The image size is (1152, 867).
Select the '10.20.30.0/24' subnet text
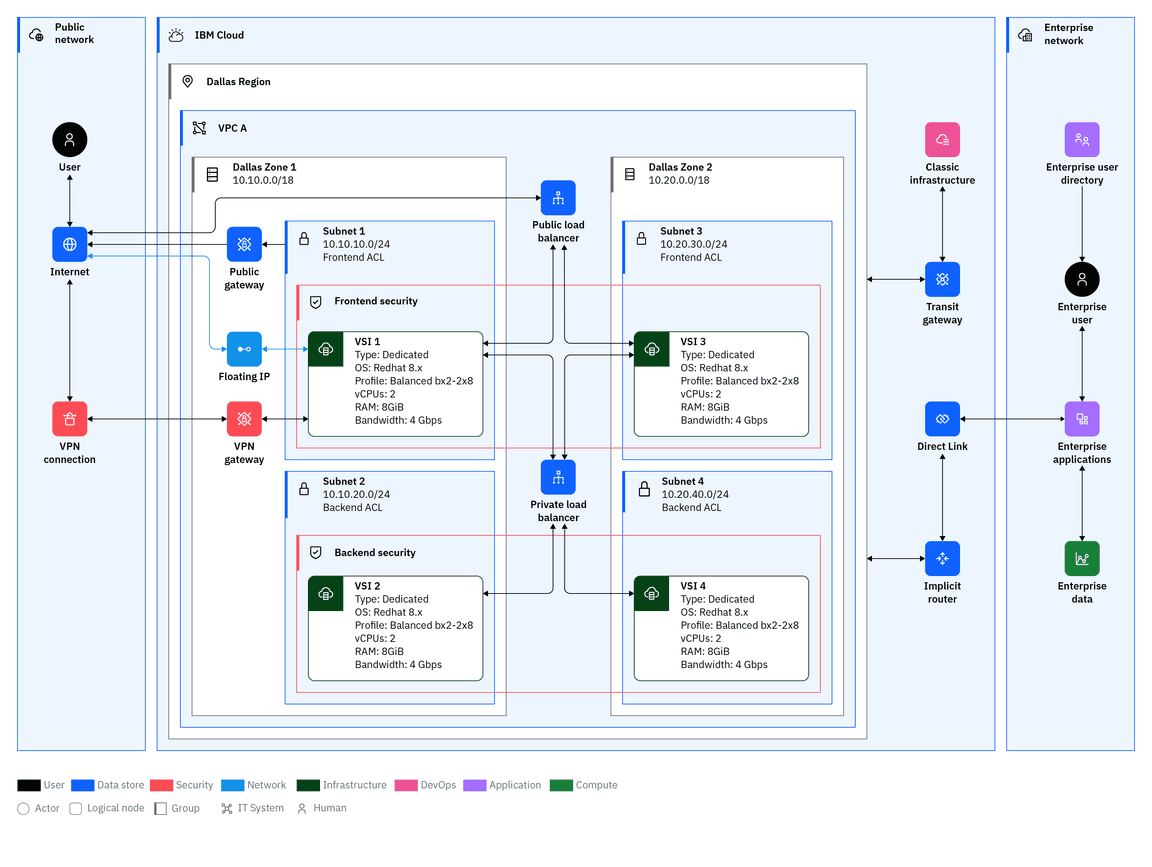[x=694, y=245]
